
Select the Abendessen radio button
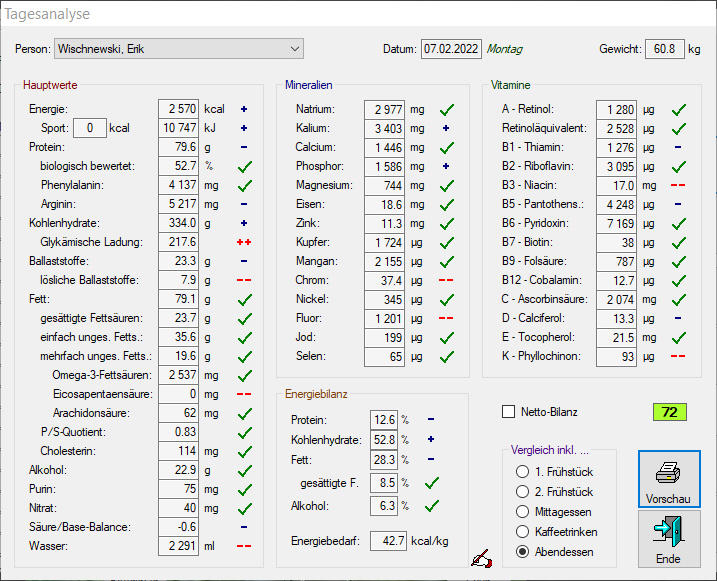[521, 551]
